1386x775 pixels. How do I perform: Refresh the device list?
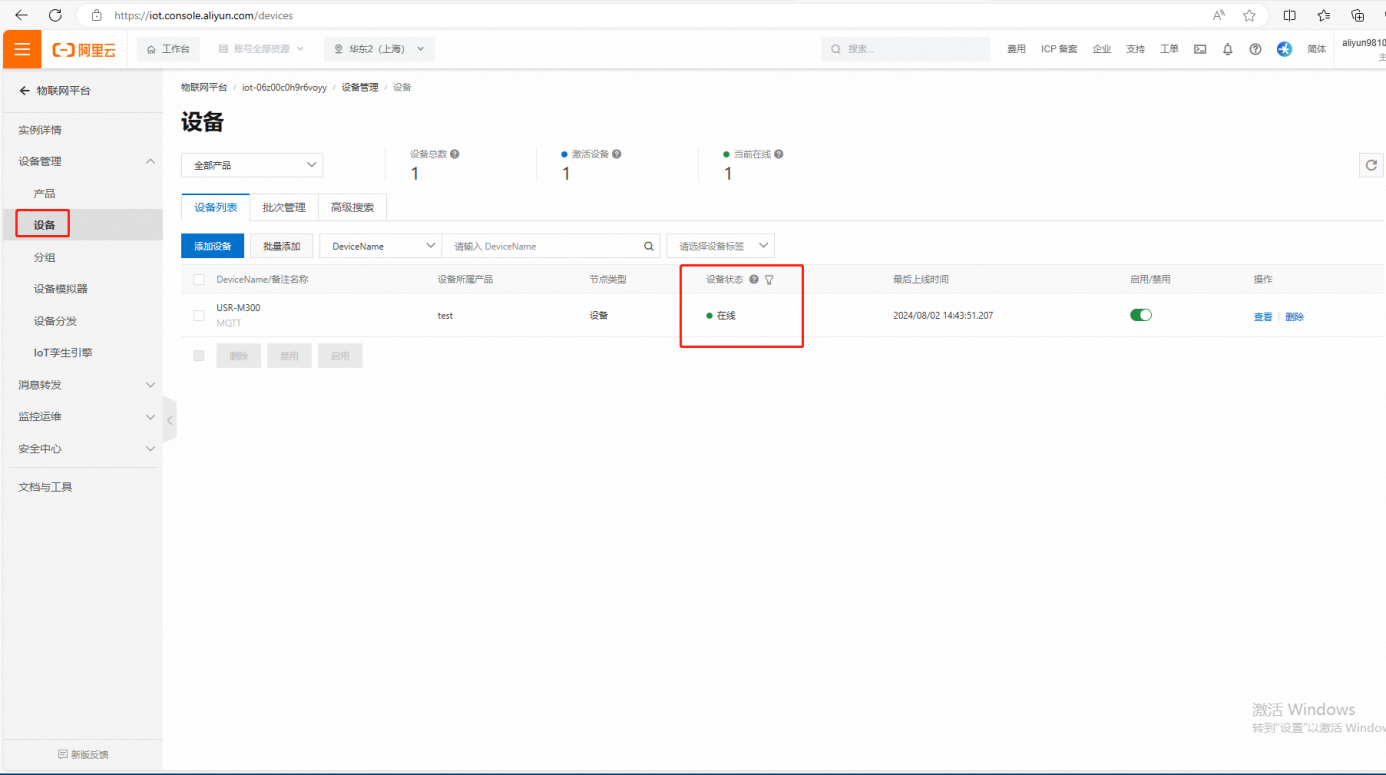[1371, 165]
